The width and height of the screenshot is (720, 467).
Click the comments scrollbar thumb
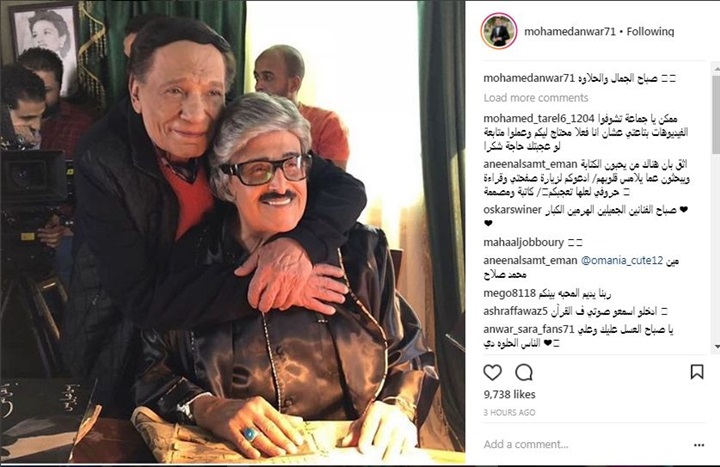(x=716, y=114)
